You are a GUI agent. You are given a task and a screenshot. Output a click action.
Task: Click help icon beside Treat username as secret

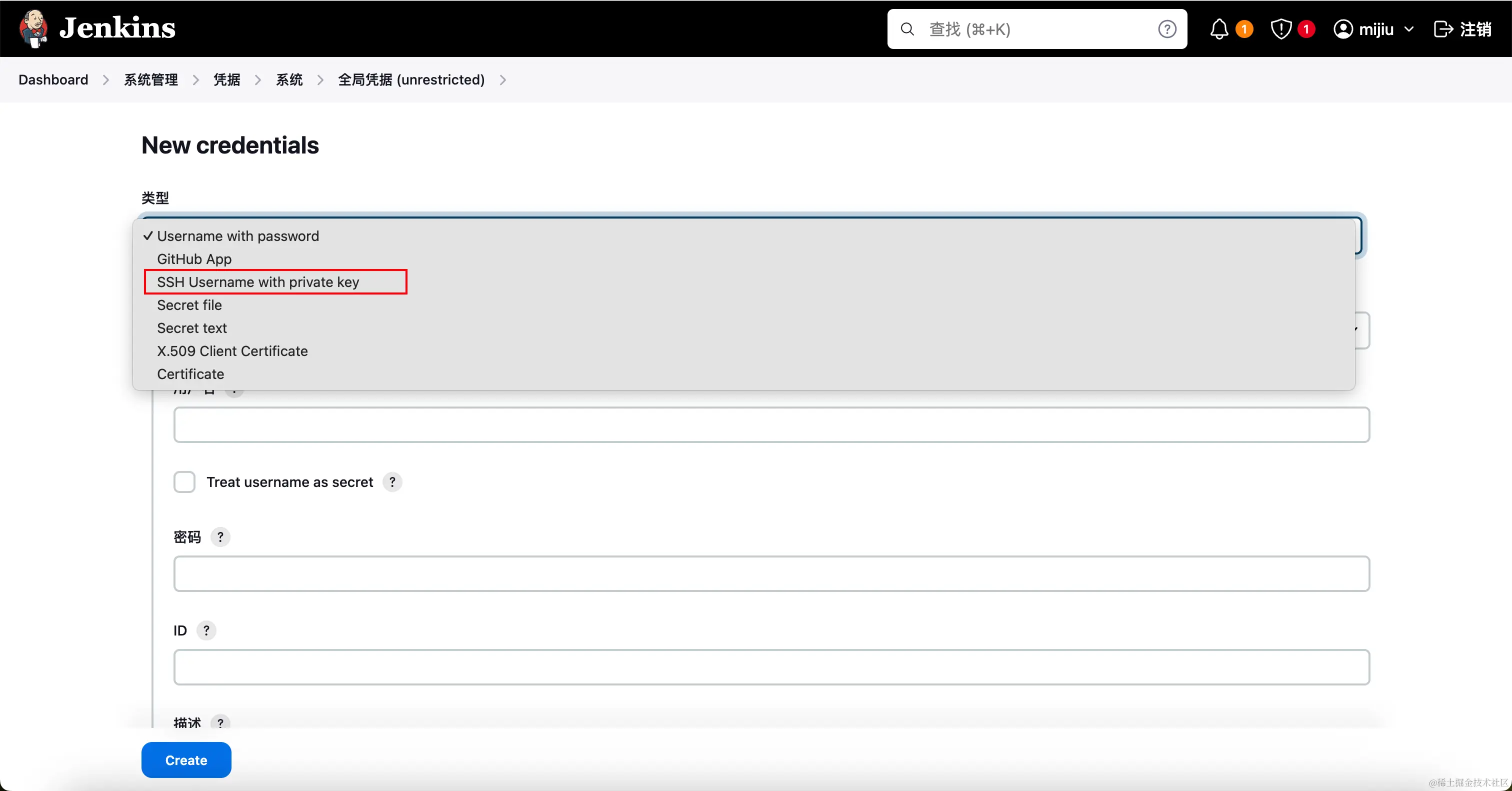pos(392,482)
